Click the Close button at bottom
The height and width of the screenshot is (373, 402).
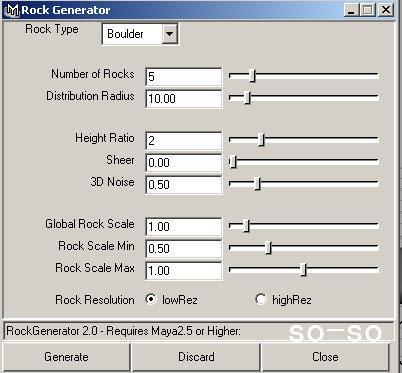(325, 357)
